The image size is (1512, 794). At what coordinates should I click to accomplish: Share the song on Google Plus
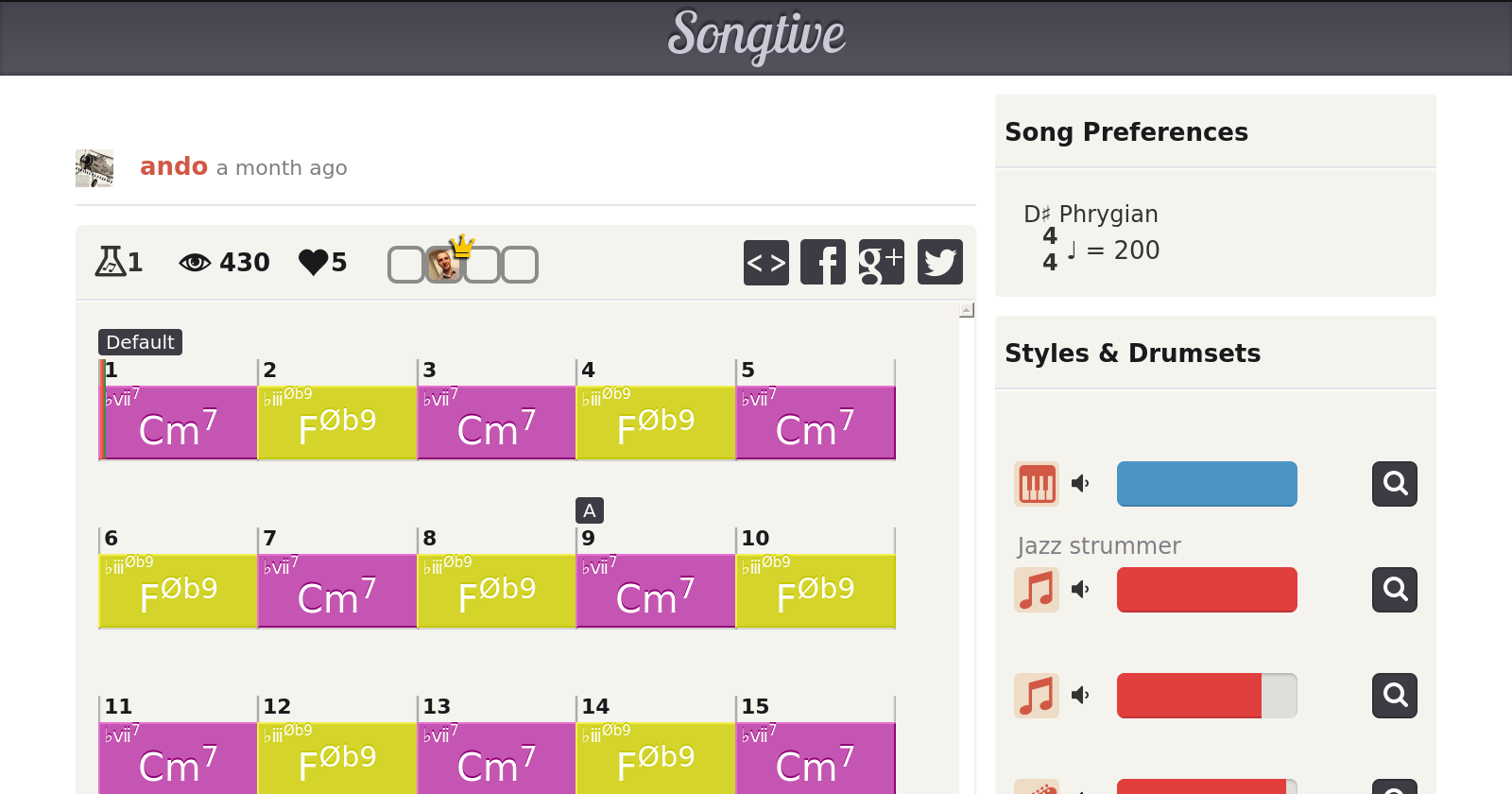881,262
